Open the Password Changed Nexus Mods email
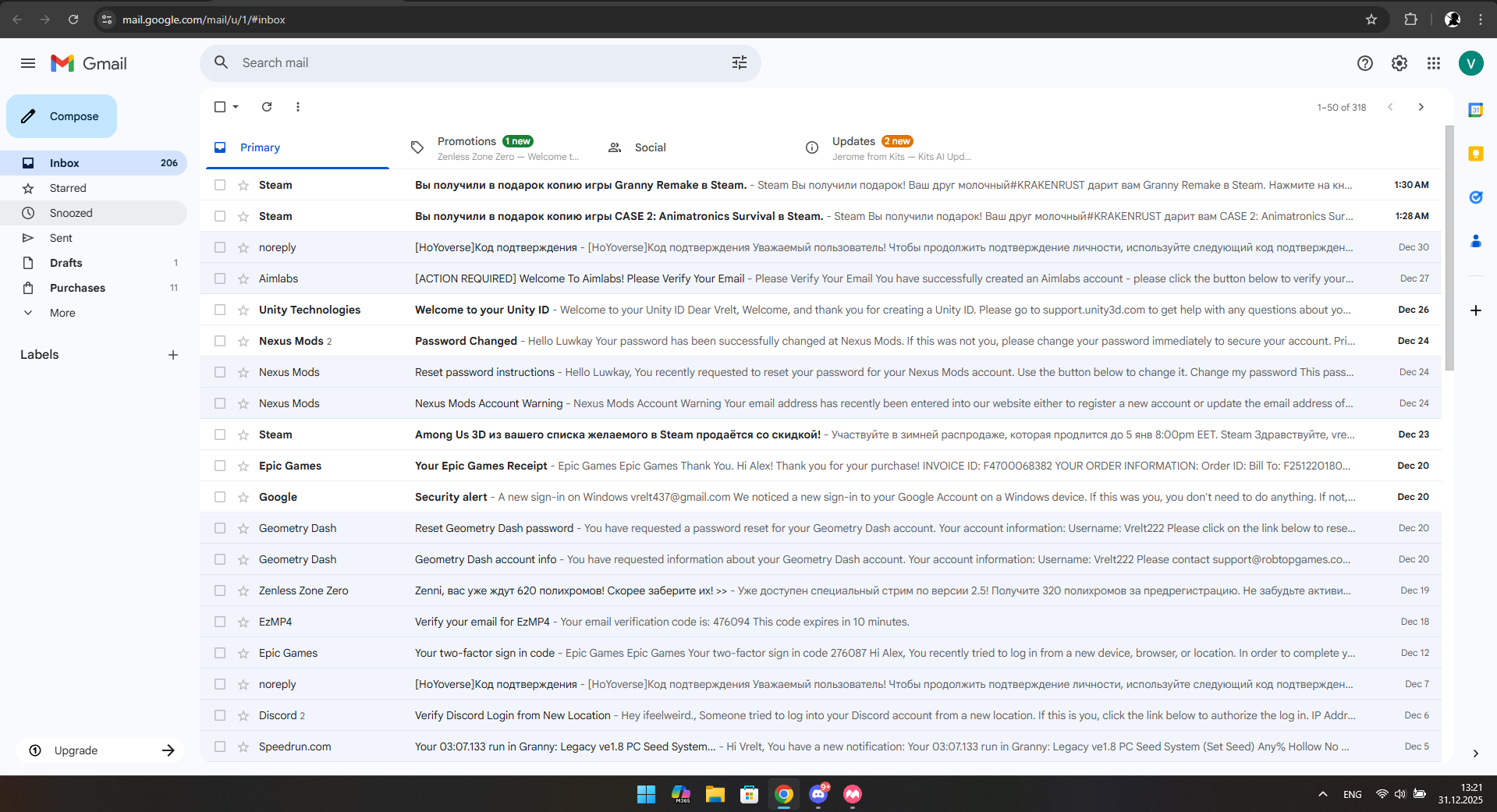This screenshot has width=1497, height=812. coord(821,341)
